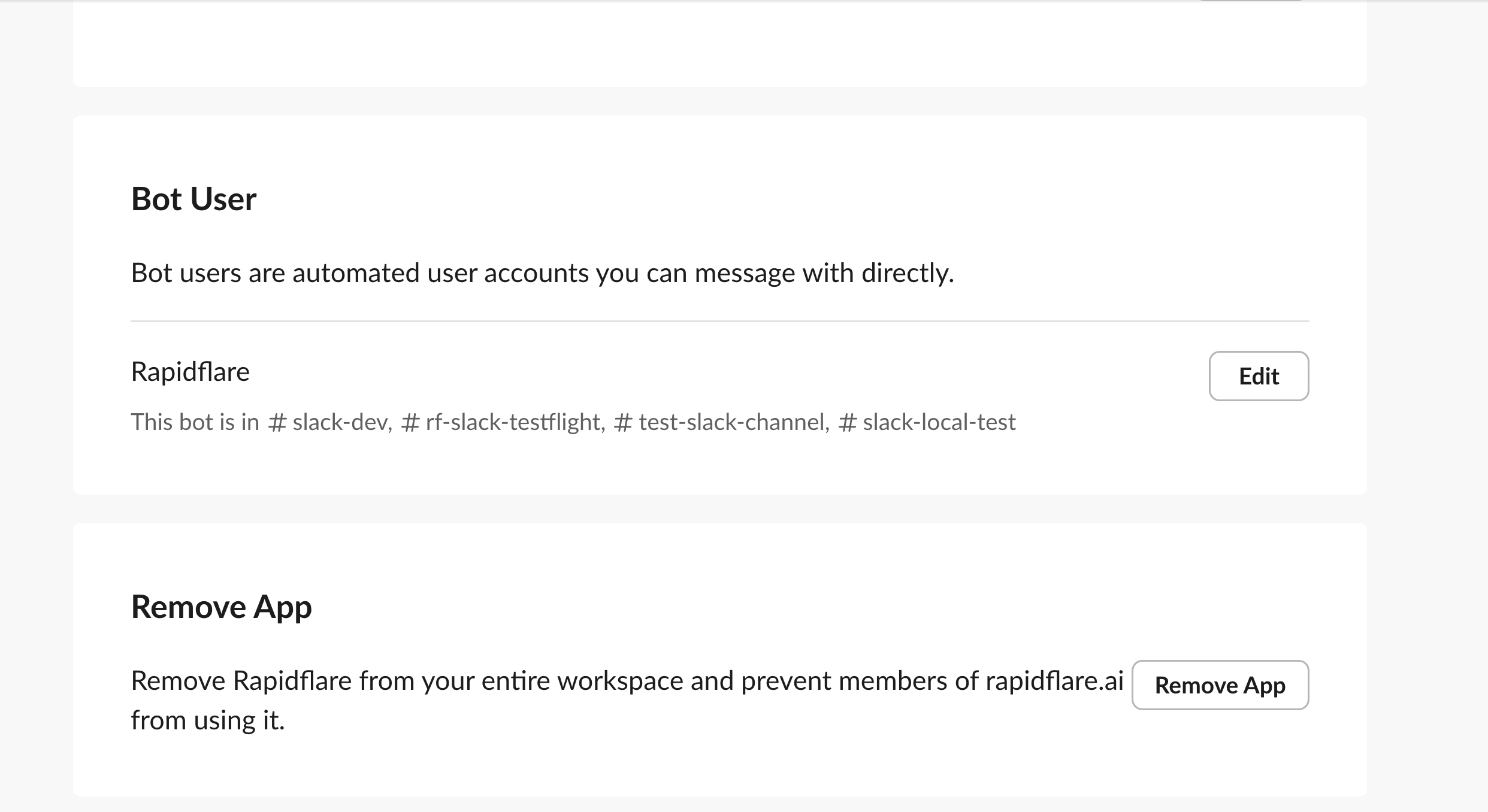Open the test-slack-channel link
The width and height of the screenshot is (1488, 812).
click(731, 422)
